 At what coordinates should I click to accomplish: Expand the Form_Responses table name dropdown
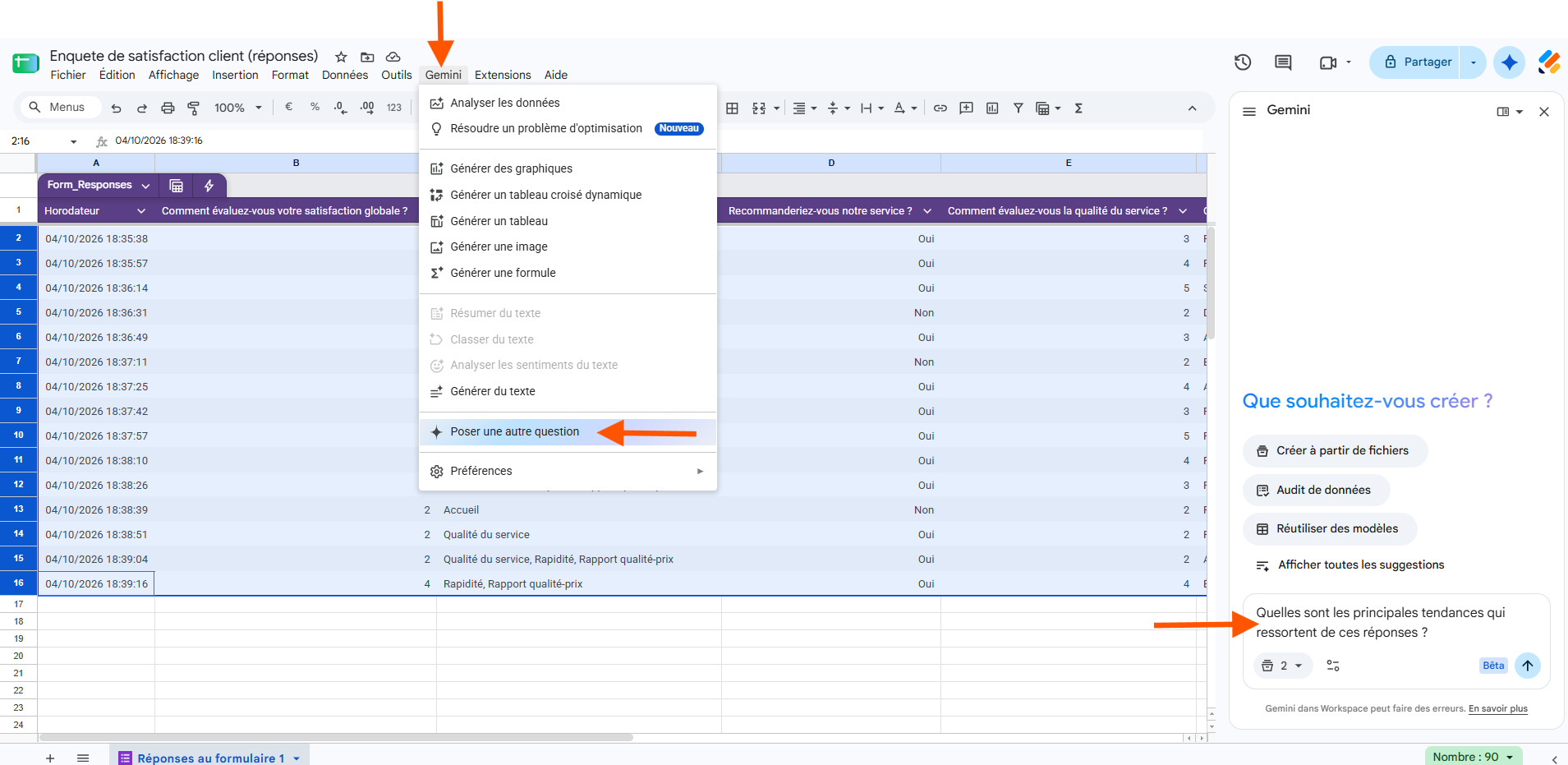pyautogui.click(x=145, y=186)
